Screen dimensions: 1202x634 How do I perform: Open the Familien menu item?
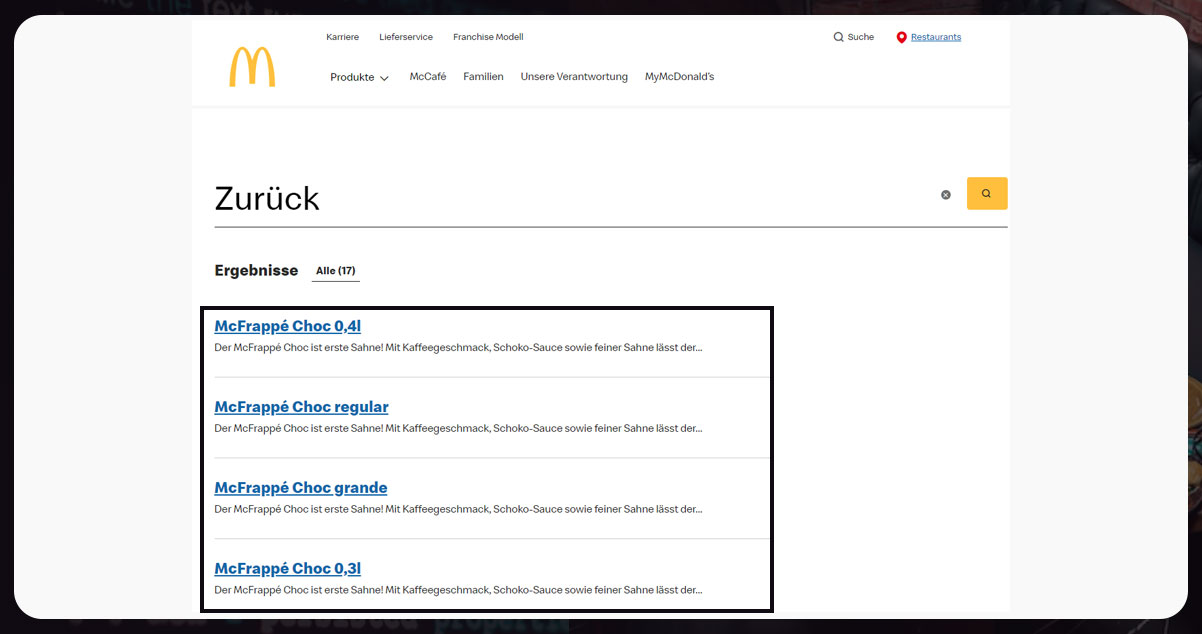coord(483,77)
